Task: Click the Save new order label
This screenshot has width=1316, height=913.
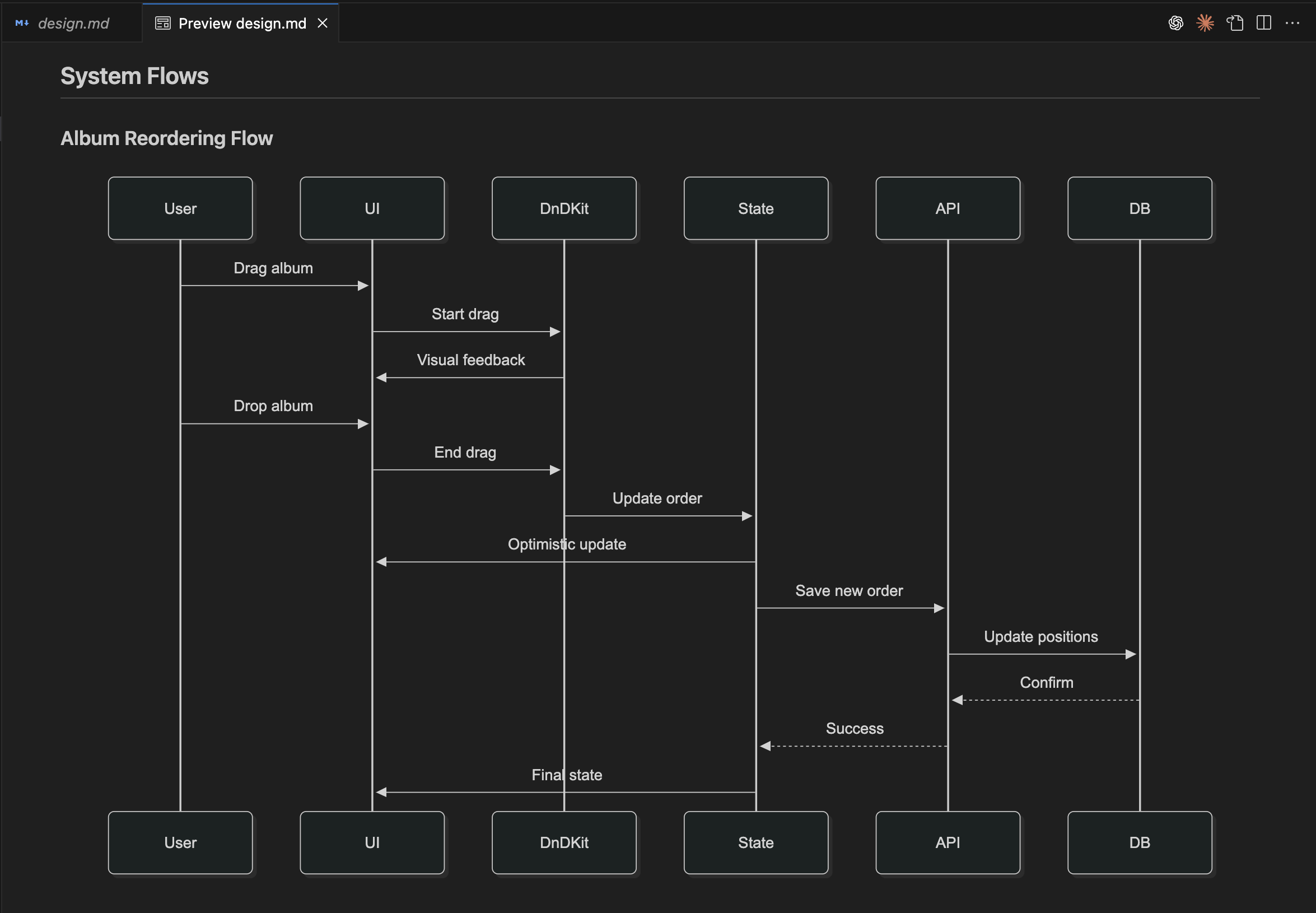Action: pos(850,590)
